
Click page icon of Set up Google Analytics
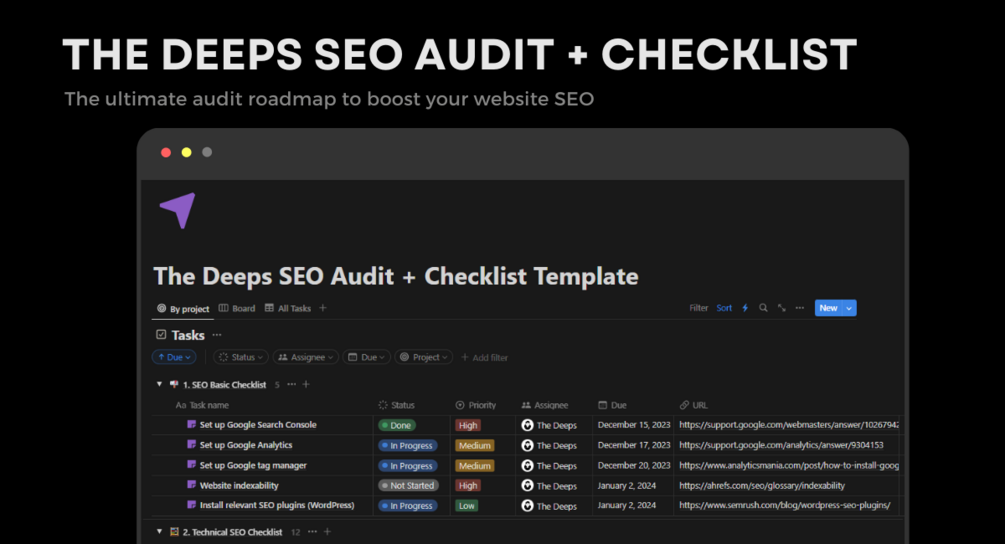point(191,445)
